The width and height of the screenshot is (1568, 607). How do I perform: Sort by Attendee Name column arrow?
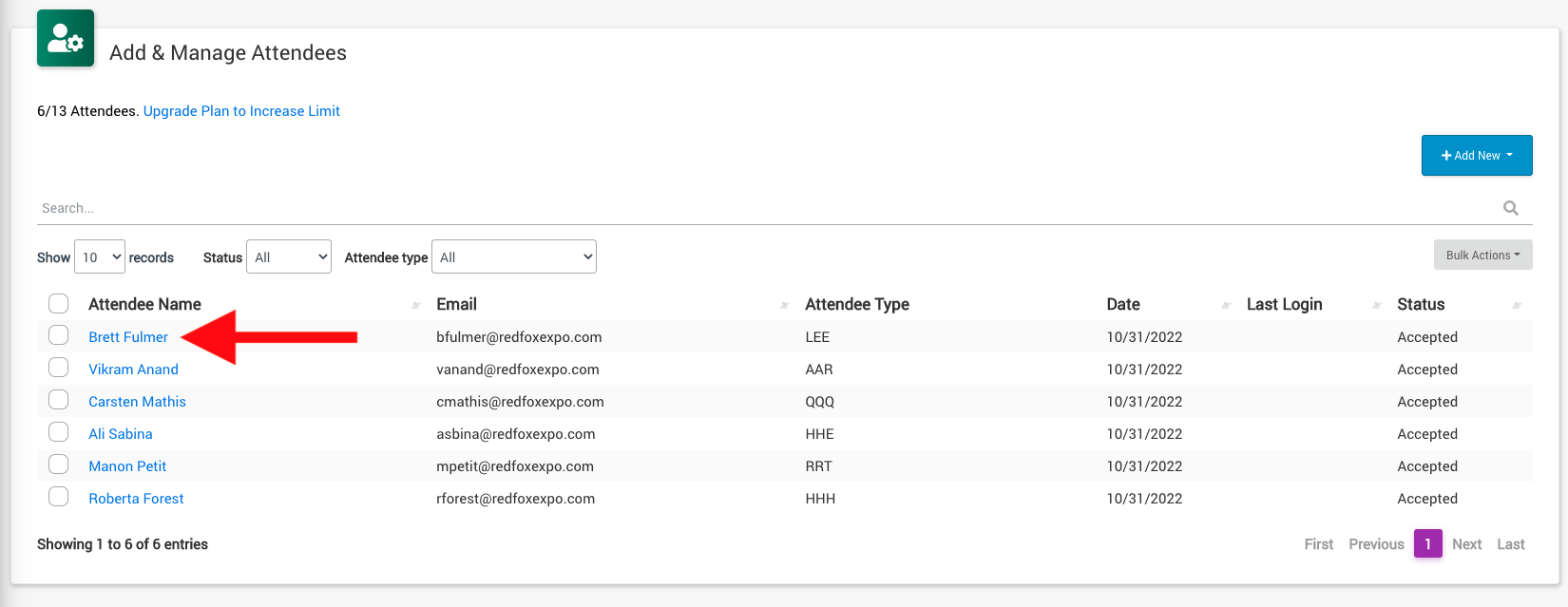click(415, 305)
